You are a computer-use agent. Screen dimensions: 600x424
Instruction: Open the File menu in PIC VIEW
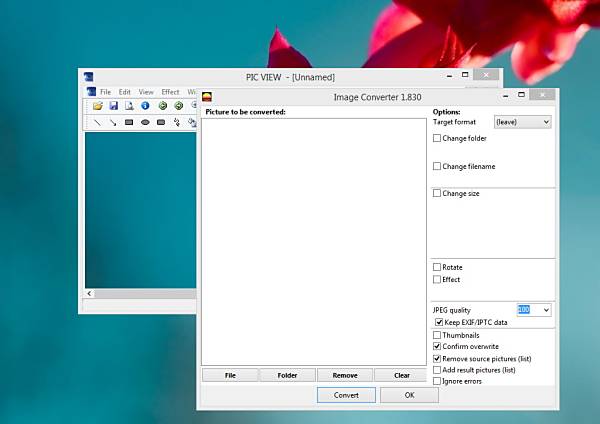(105, 92)
